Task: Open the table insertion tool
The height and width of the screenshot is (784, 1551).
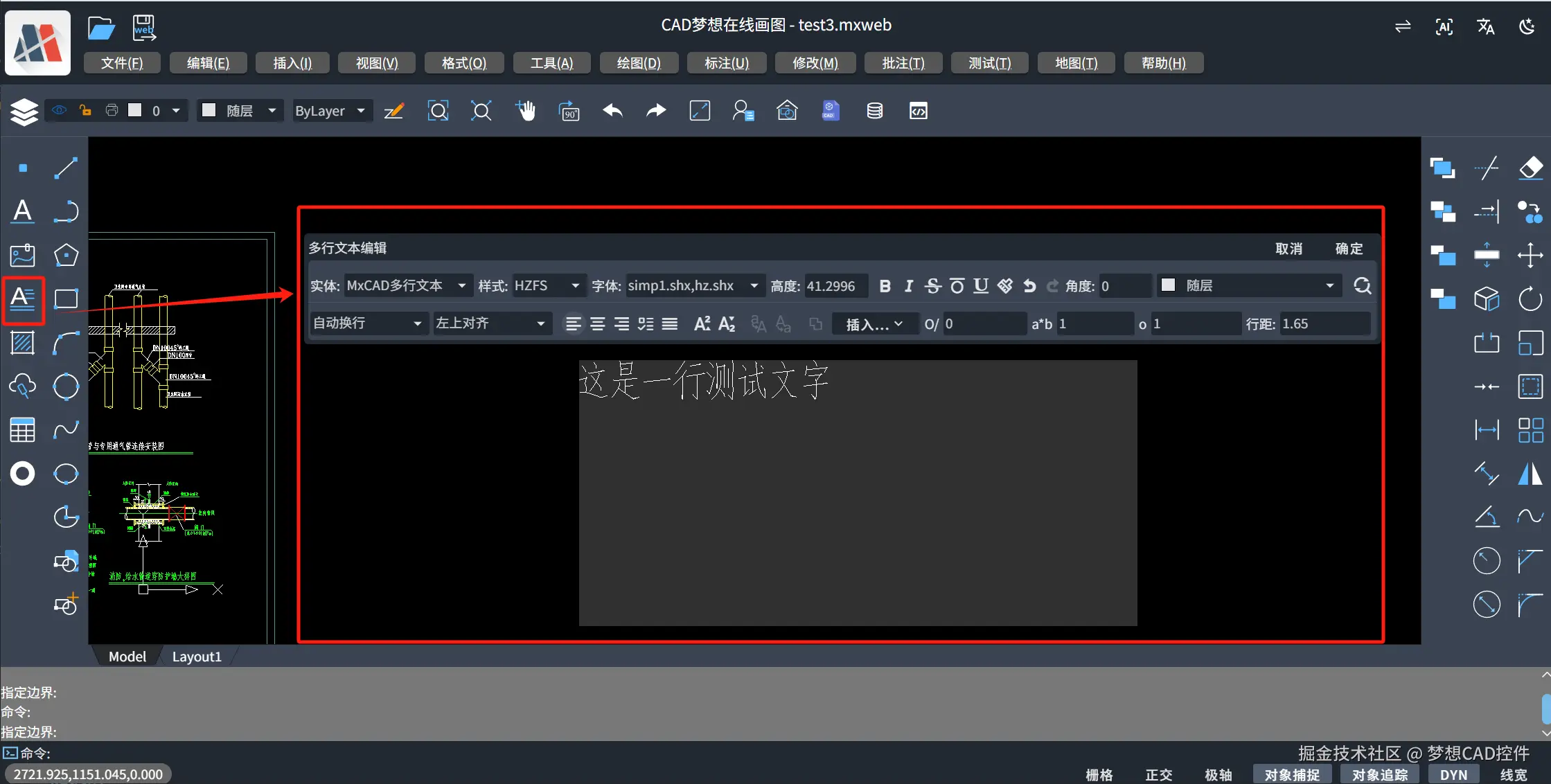Action: coord(23,429)
